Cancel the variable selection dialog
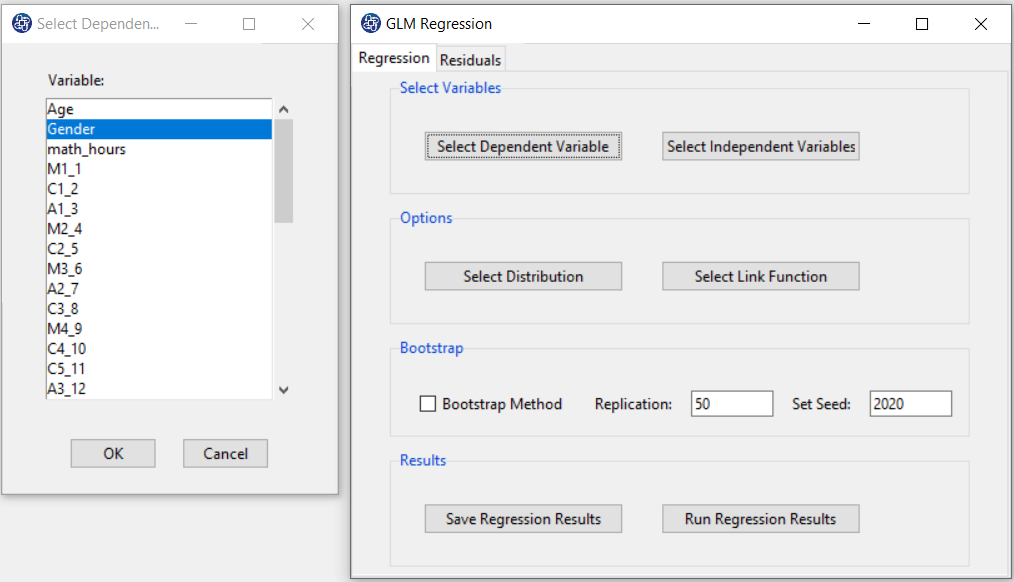 point(225,453)
